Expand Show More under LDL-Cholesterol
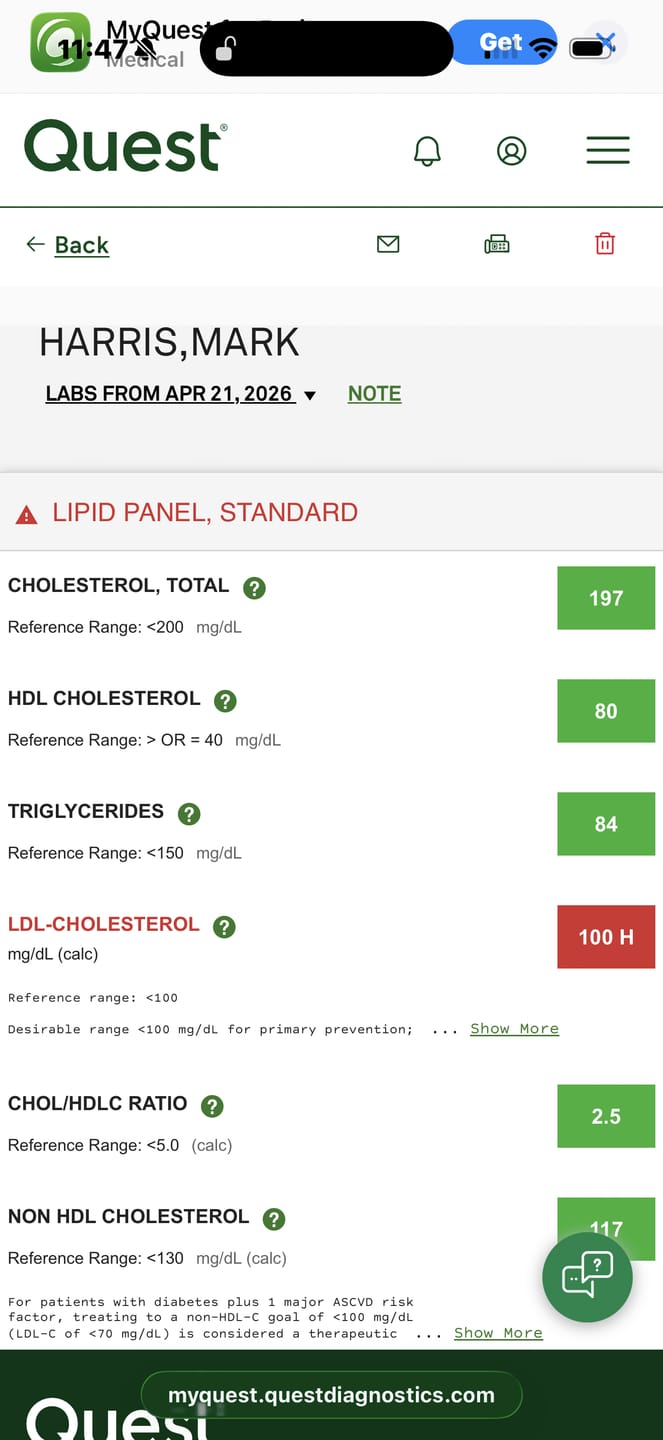This screenshot has height=1440, width=663. point(514,1029)
